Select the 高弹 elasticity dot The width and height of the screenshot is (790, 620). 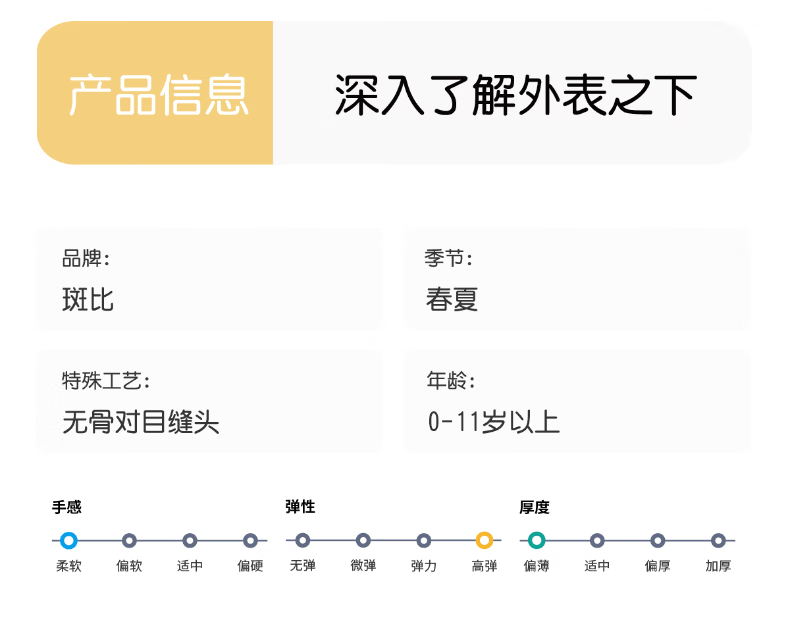click(x=484, y=541)
